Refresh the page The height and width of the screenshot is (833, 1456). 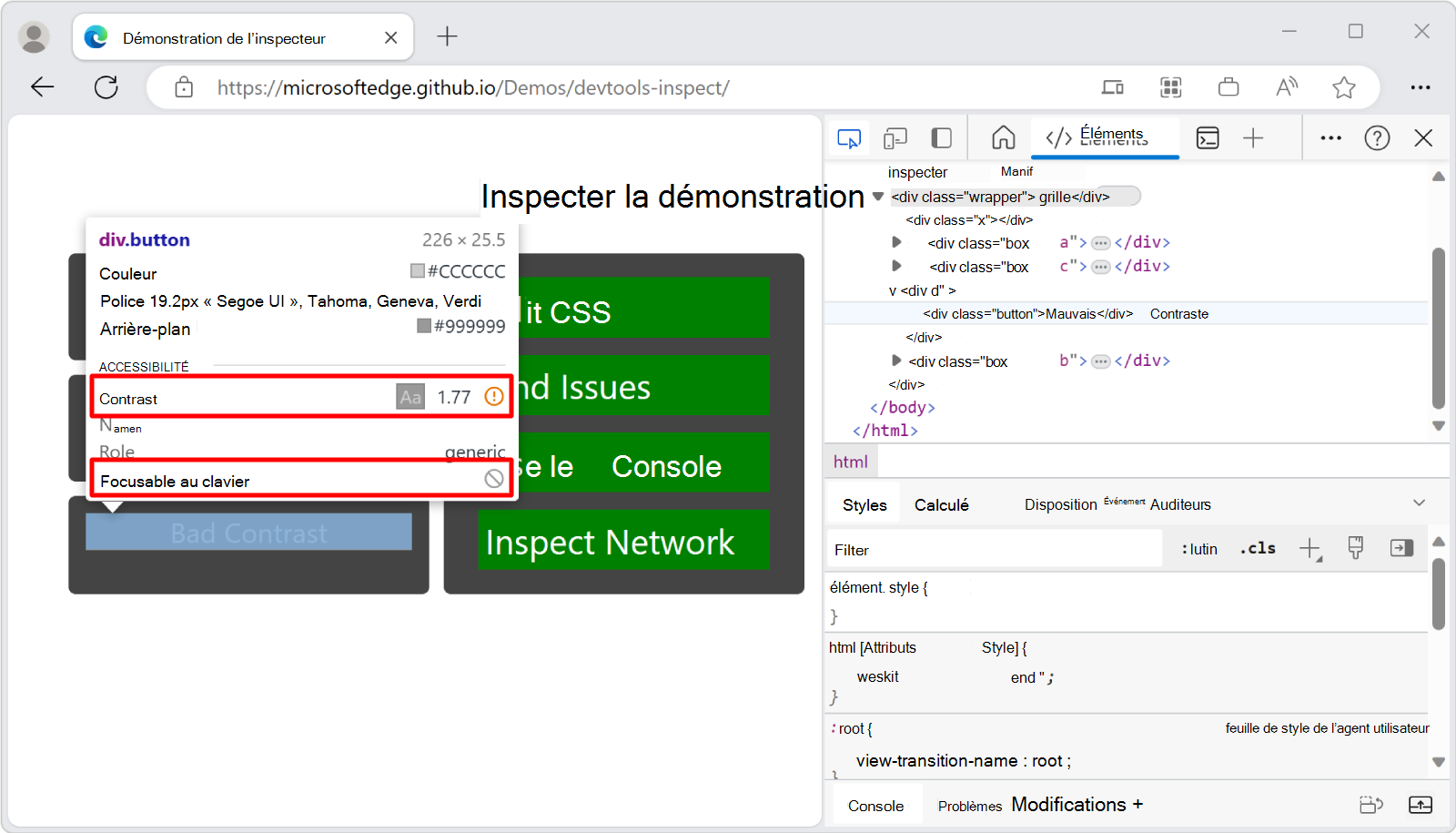106,87
